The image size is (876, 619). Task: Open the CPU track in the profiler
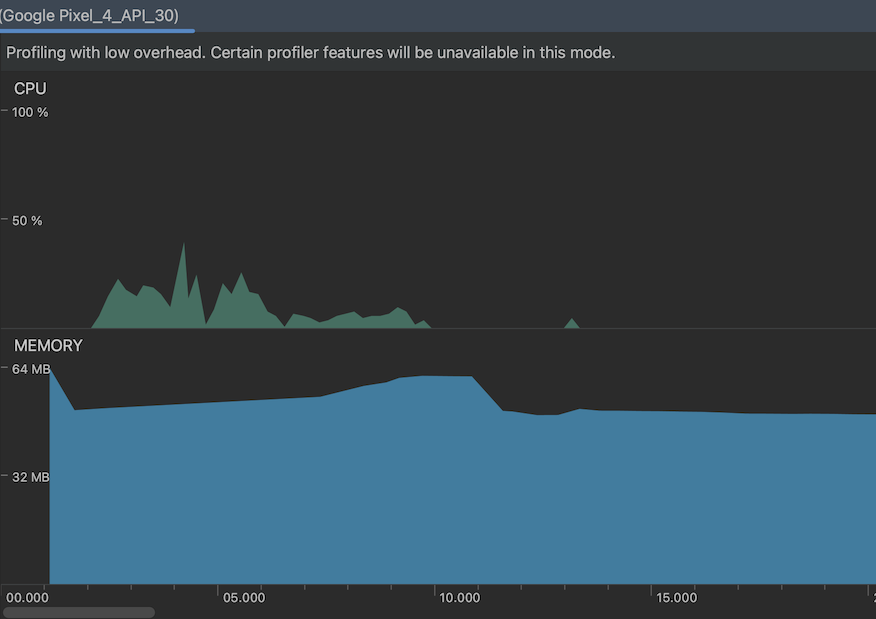coord(29,88)
